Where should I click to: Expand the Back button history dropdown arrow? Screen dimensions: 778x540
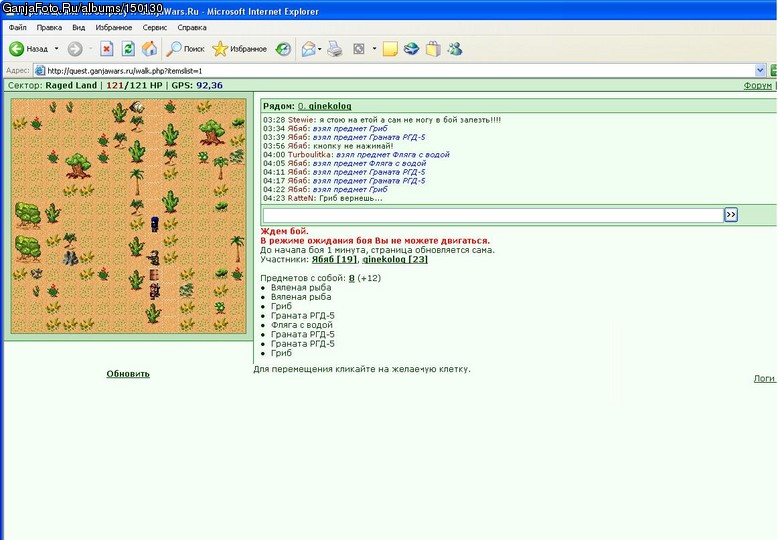click(57, 49)
